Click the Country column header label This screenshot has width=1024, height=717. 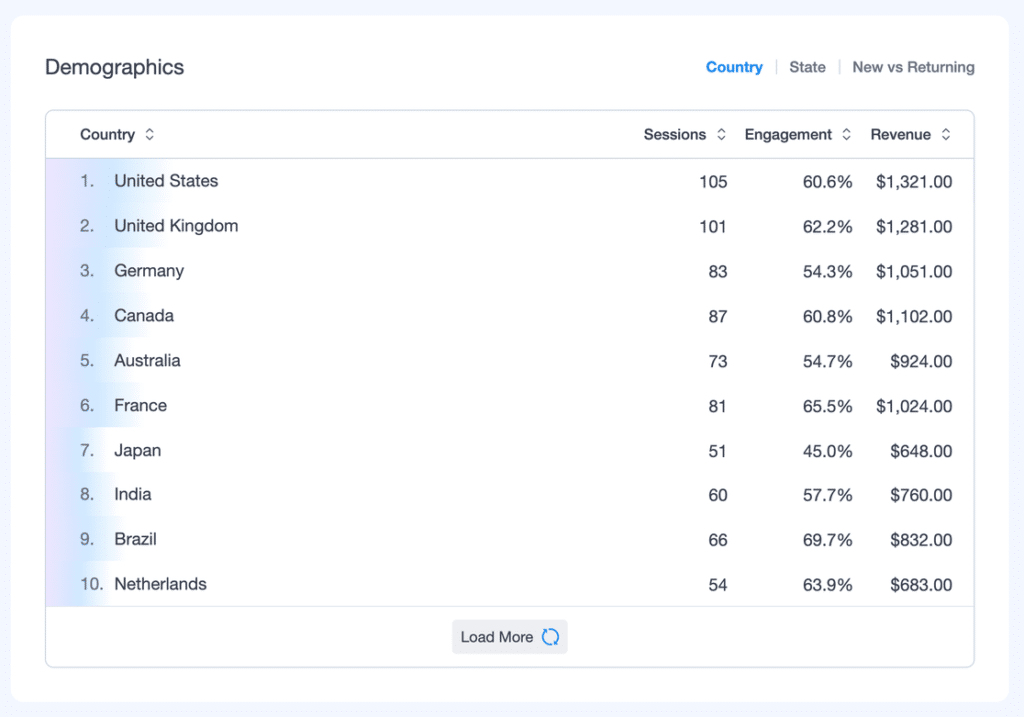(107, 135)
